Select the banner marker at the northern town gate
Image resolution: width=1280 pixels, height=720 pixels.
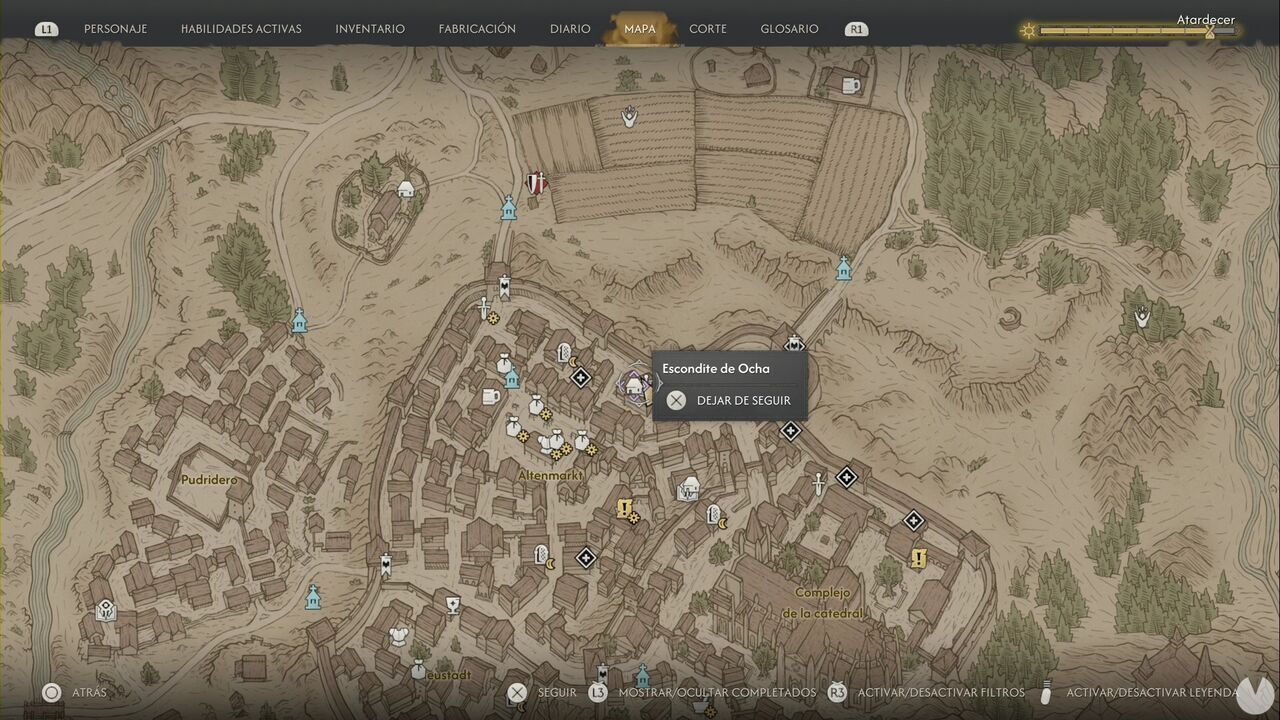point(505,287)
